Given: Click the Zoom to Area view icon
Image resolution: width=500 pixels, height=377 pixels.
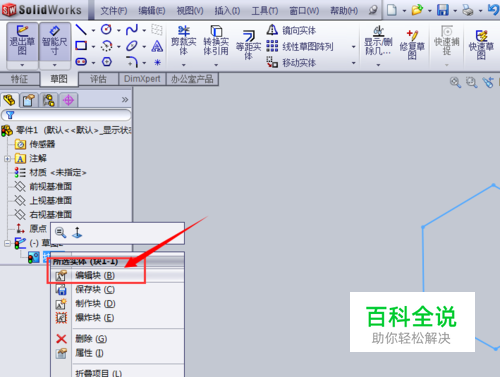Looking at the screenshot, I should [471, 82].
